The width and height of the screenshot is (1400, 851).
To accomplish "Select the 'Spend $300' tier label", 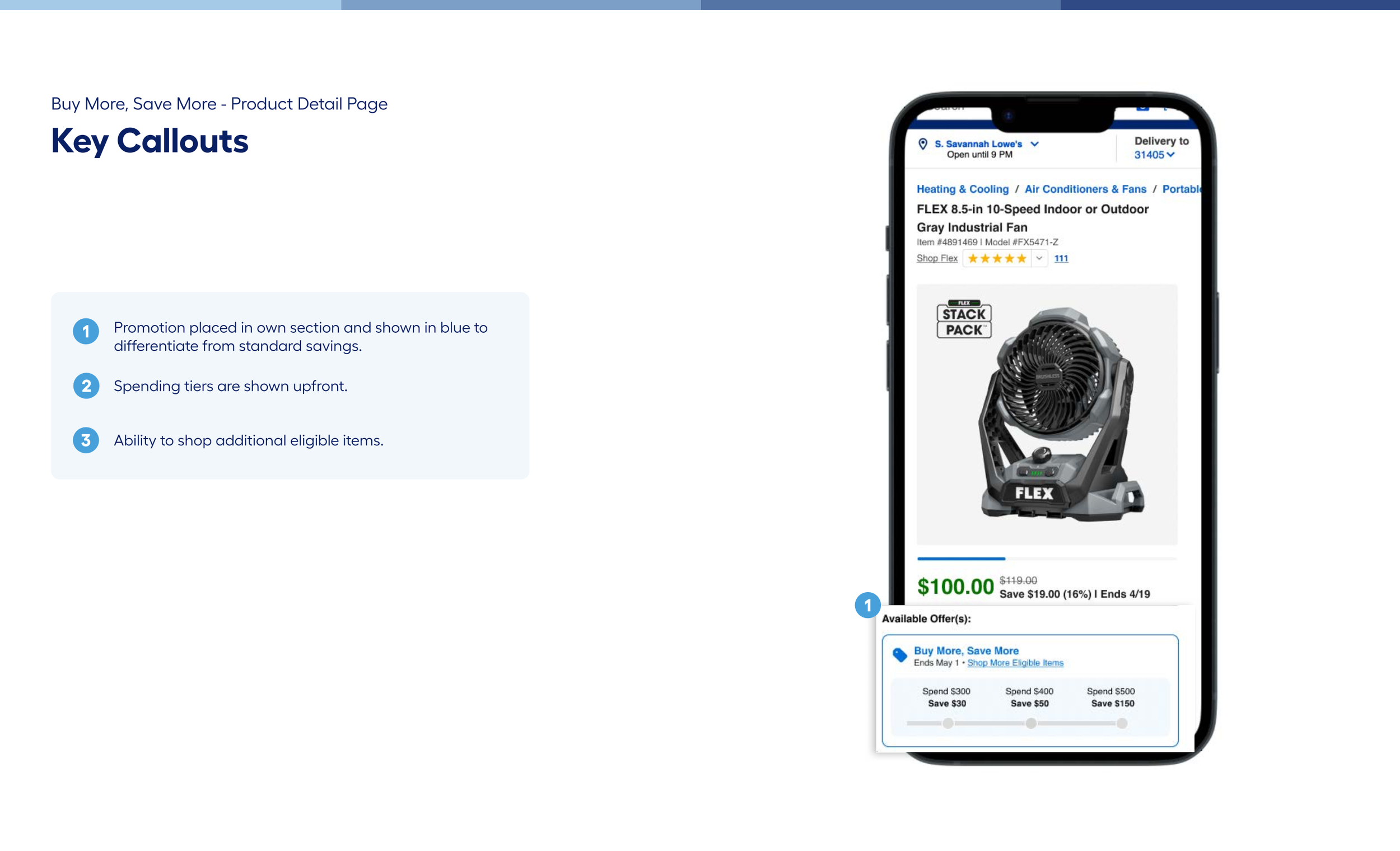I will (x=946, y=691).
